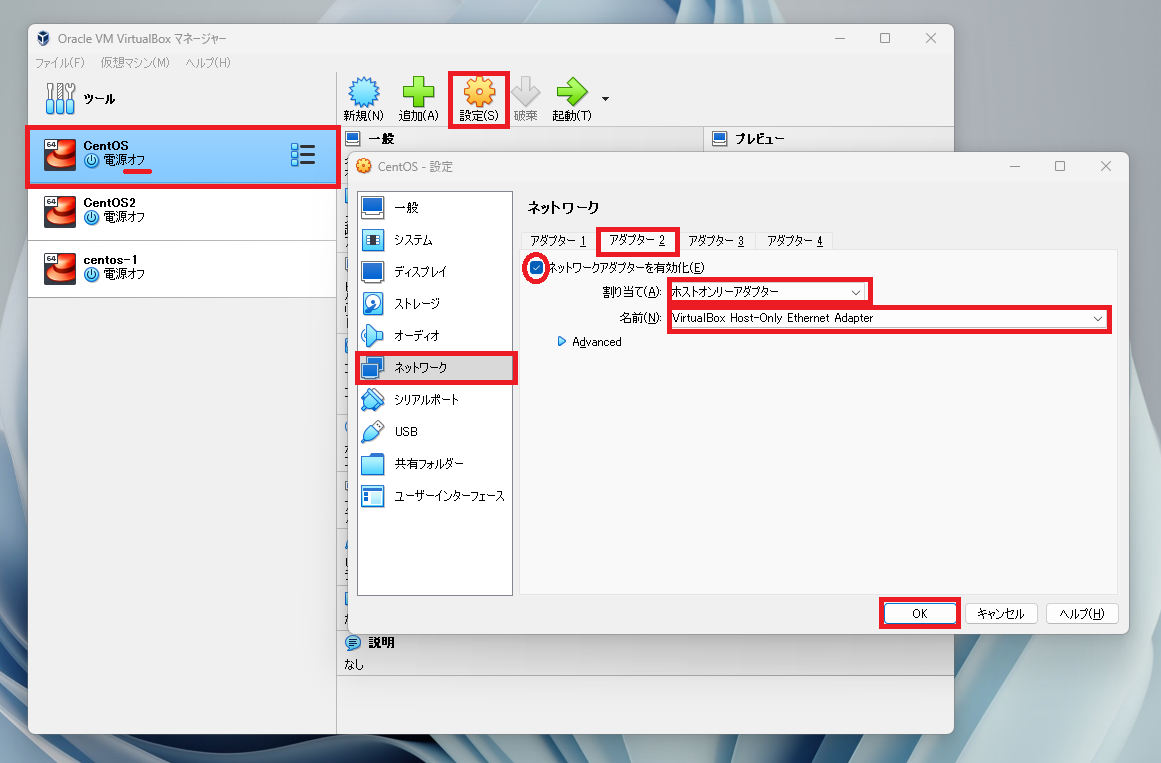The image size is (1161, 763).
Task: Open the 割り当て (Attached to) dropdown
Action: coord(768,292)
